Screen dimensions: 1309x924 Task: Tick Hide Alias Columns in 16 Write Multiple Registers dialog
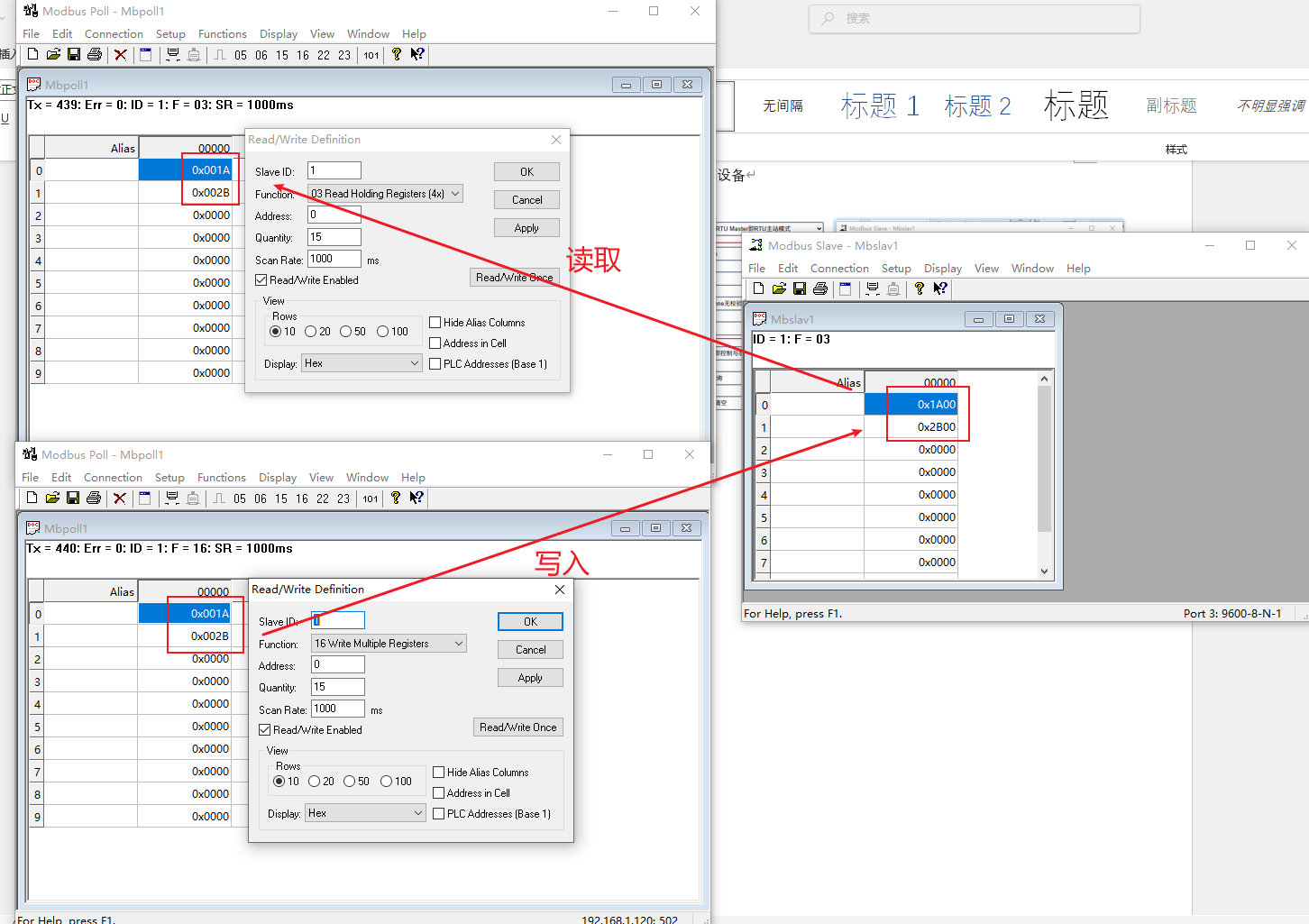[x=439, y=773]
